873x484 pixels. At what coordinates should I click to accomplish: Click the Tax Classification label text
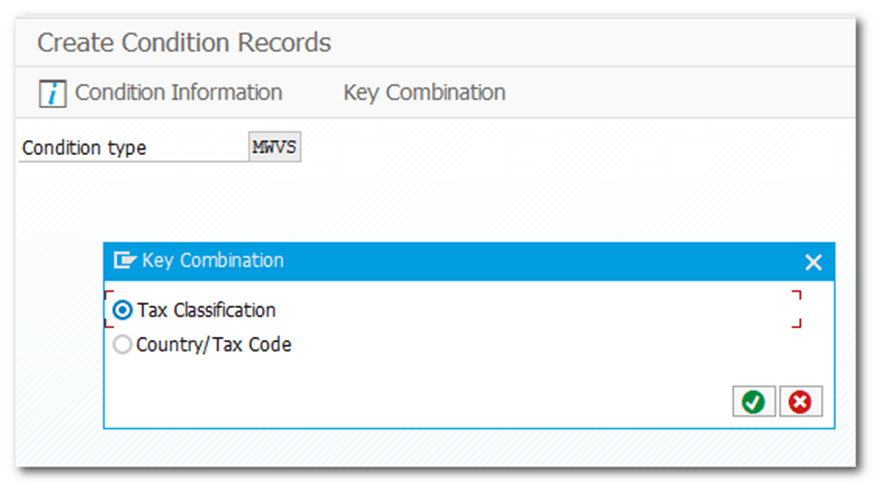tap(206, 310)
